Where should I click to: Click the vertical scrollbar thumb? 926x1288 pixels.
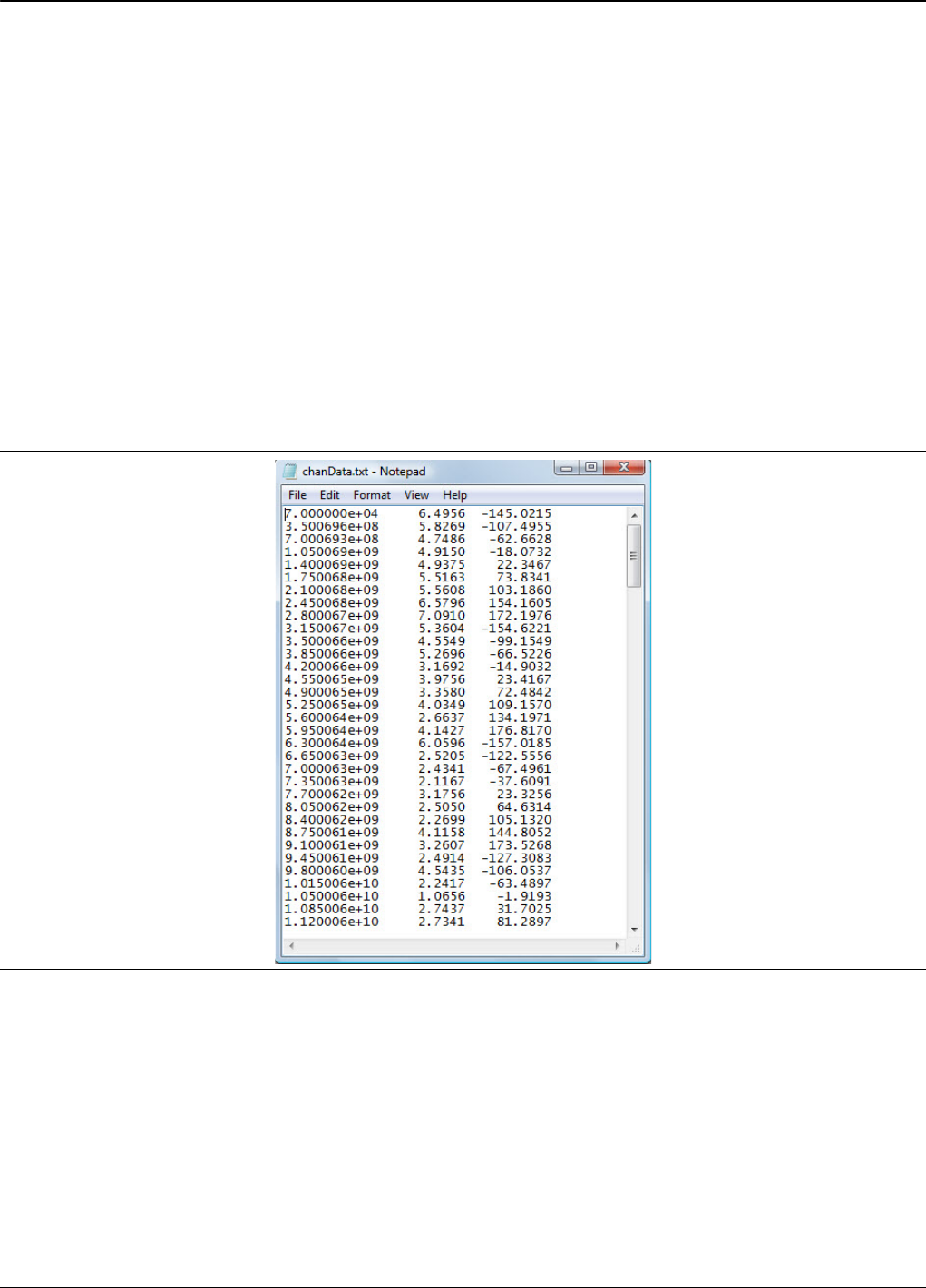[x=634, y=556]
